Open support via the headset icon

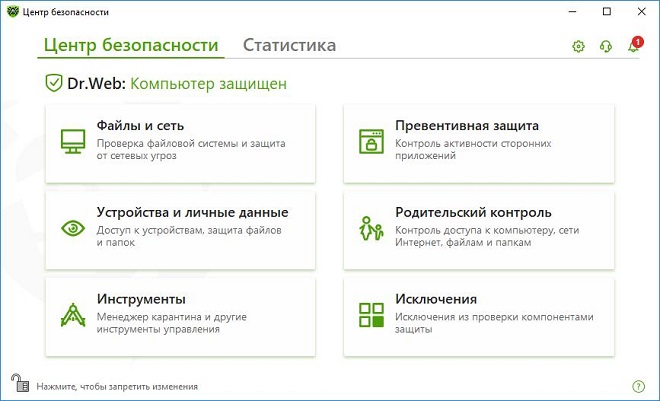(606, 46)
